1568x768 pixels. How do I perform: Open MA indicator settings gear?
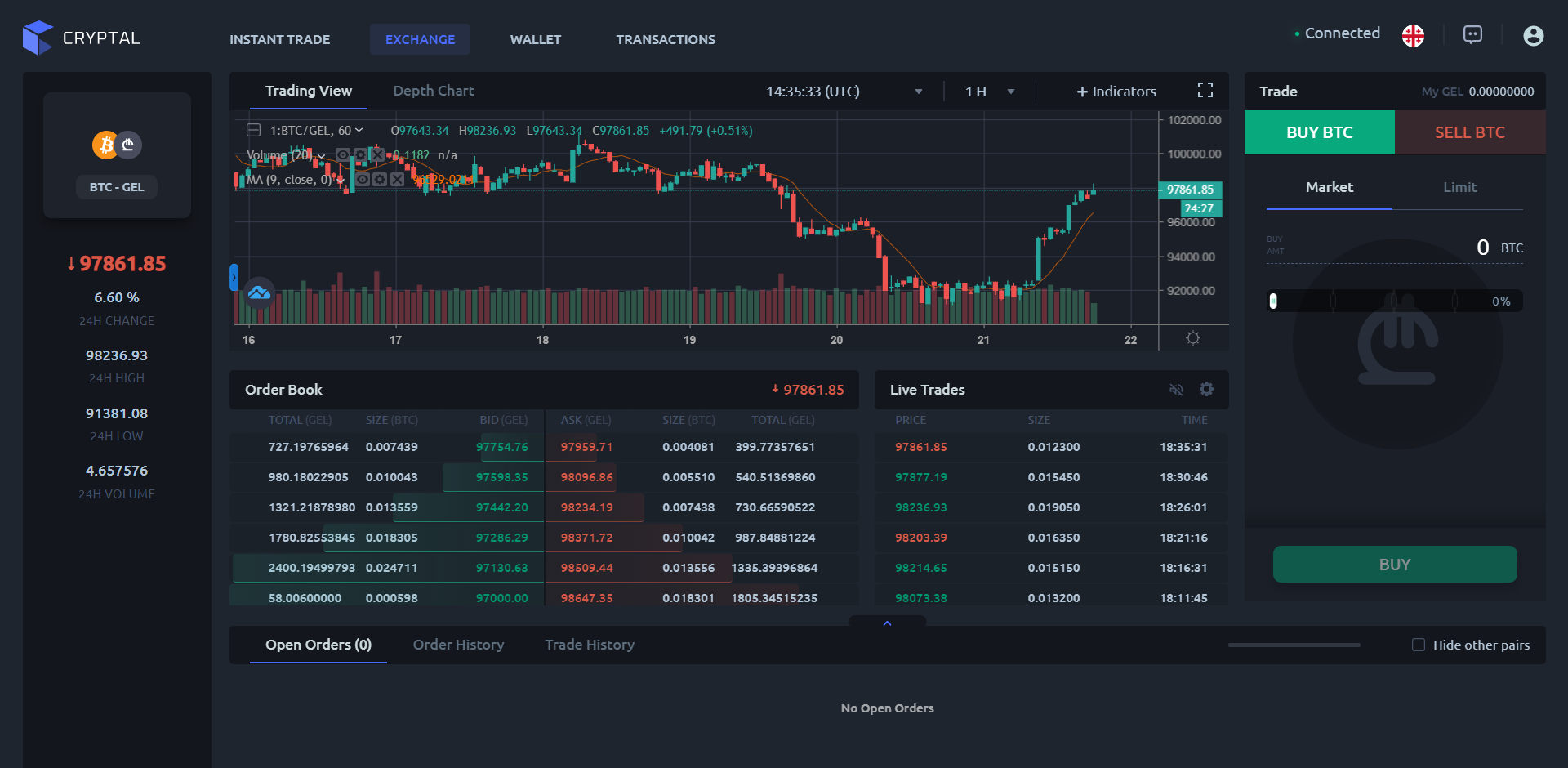tap(380, 179)
